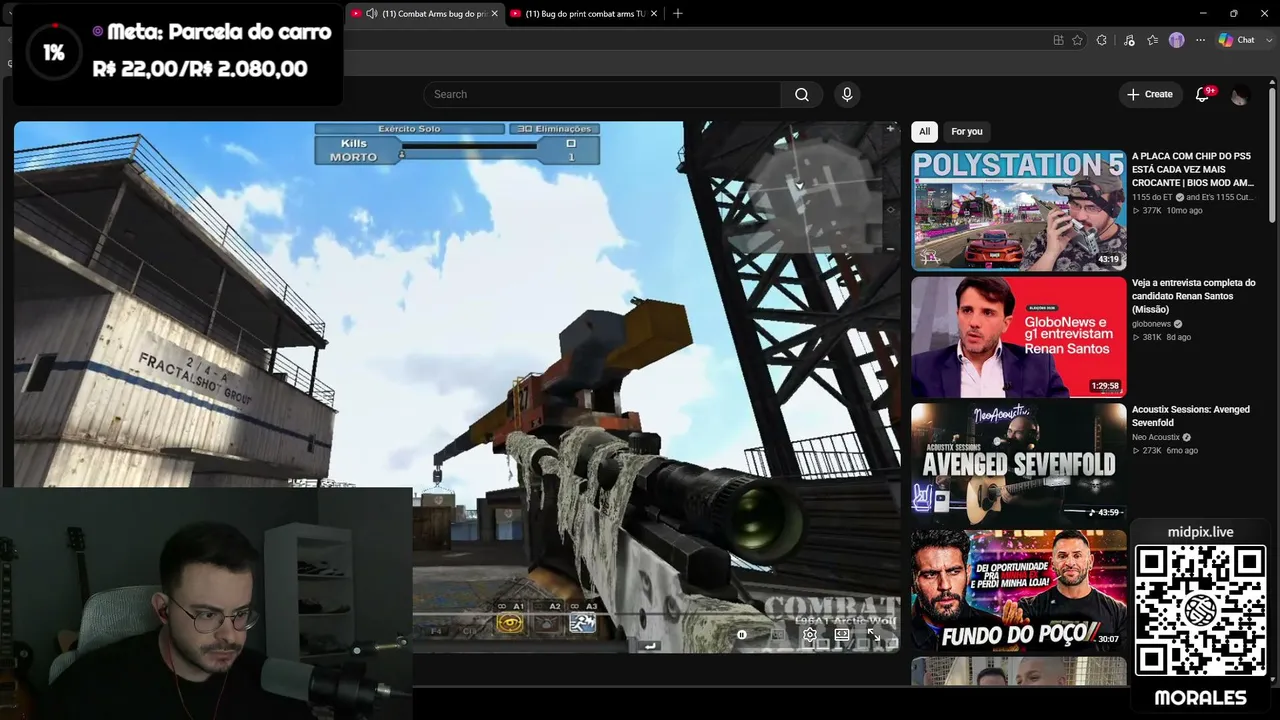Open the browser media control icon
The width and height of the screenshot is (1280, 720).
pos(1129,40)
